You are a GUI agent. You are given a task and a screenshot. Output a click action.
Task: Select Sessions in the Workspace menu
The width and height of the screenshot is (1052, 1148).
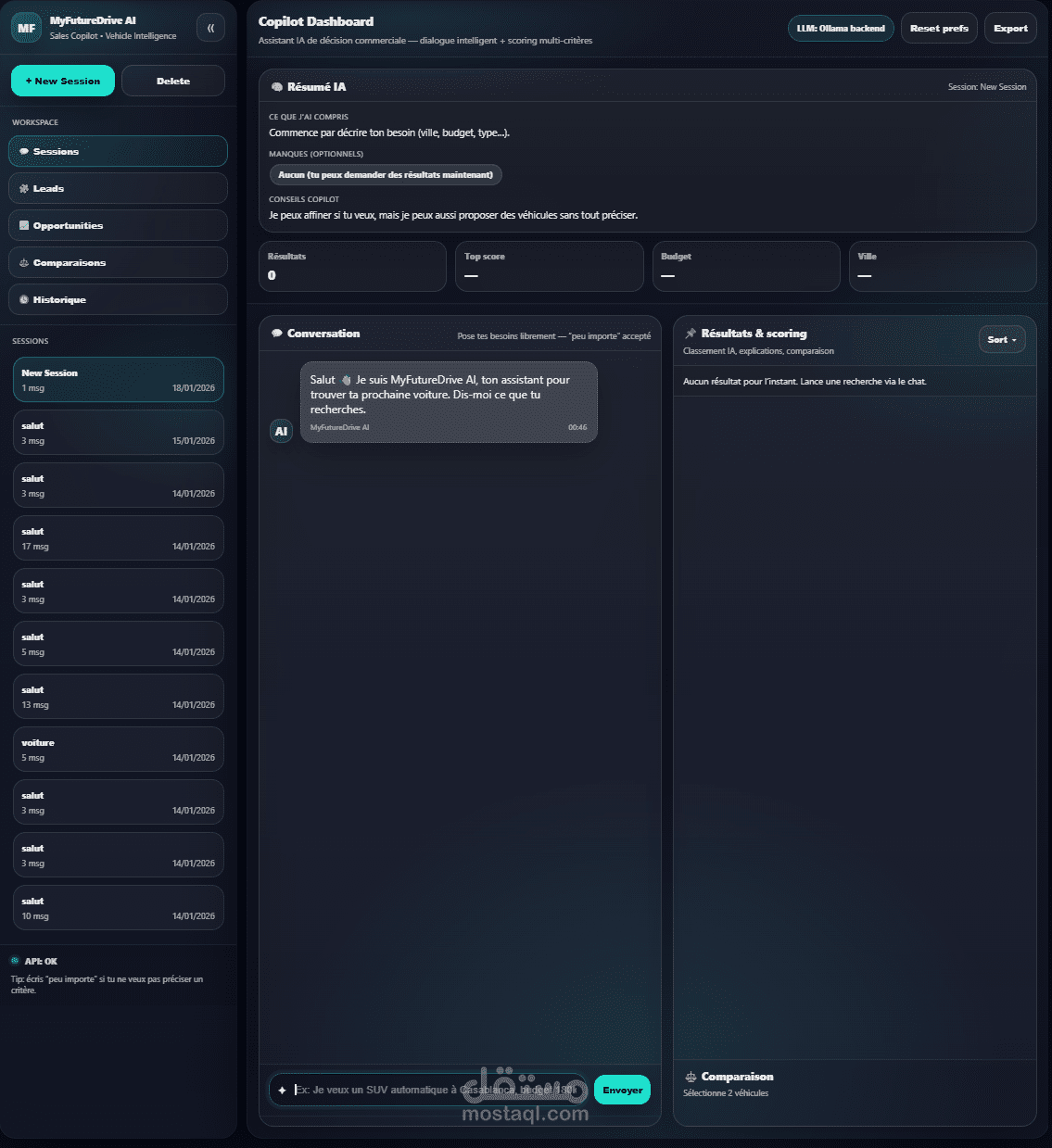[118, 151]
